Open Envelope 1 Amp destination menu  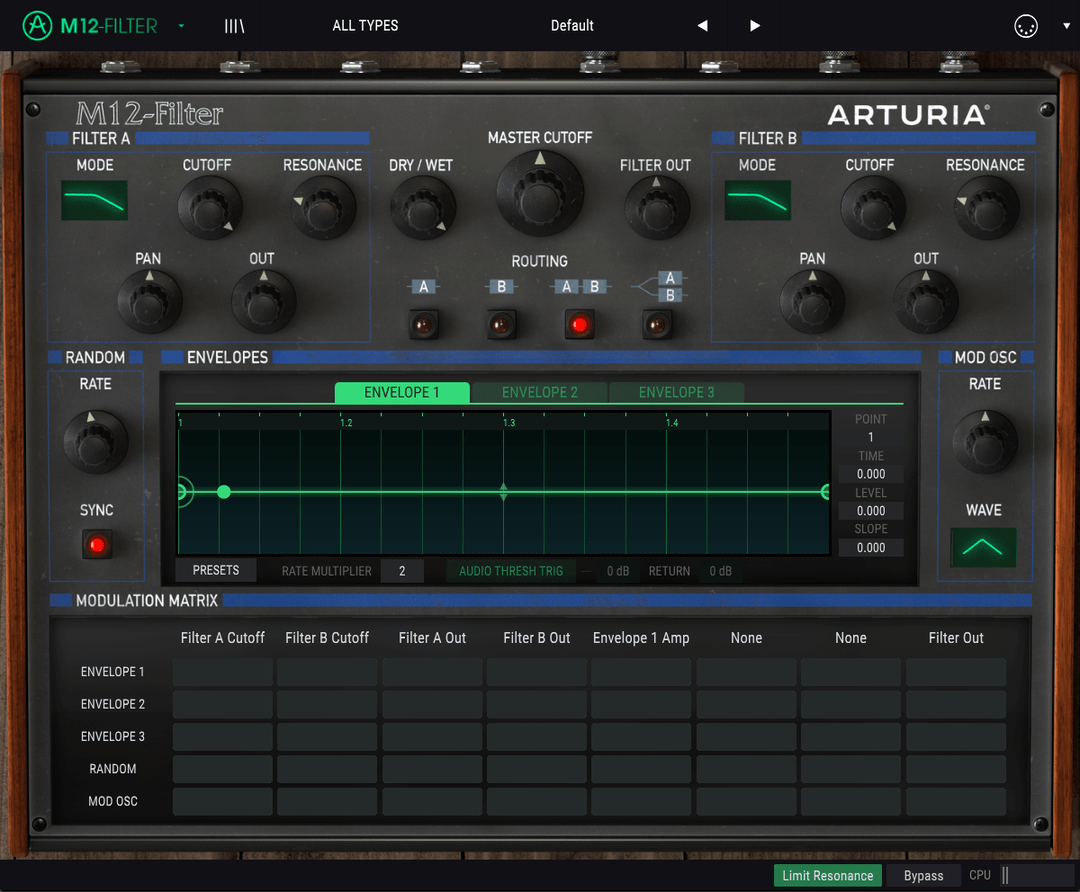click(x=641, y=638)
